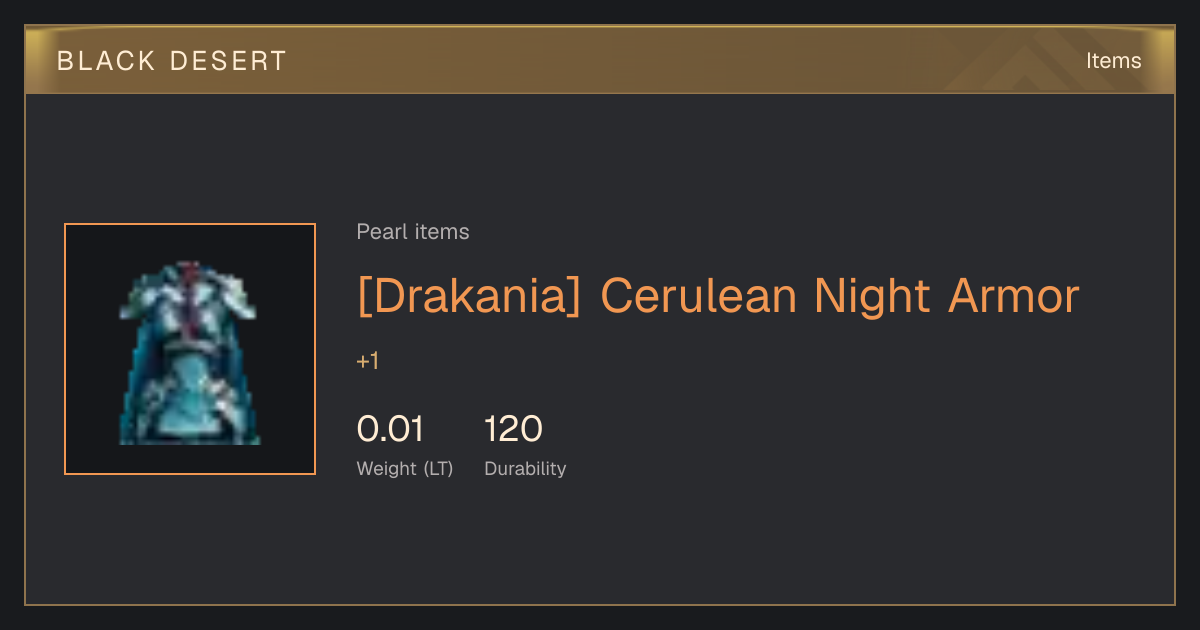Select the Pearl items category label
Viewport: 1200px width, 630px height.
[x=413, y=232]
